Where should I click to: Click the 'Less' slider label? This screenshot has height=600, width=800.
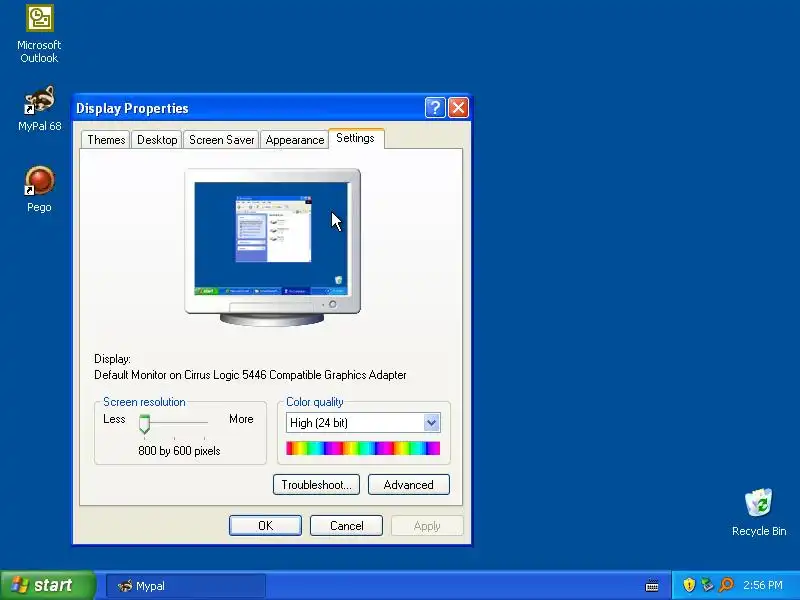114,419
